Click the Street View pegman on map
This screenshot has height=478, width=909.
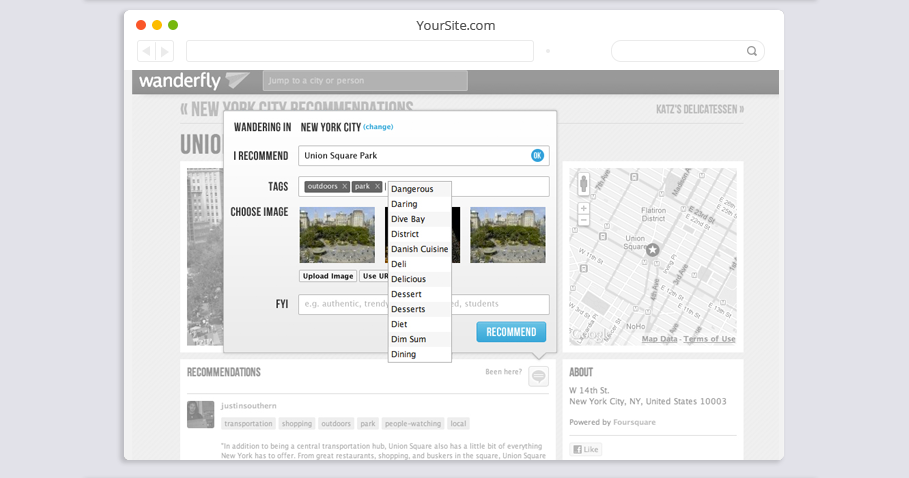[x=583, y=183]
